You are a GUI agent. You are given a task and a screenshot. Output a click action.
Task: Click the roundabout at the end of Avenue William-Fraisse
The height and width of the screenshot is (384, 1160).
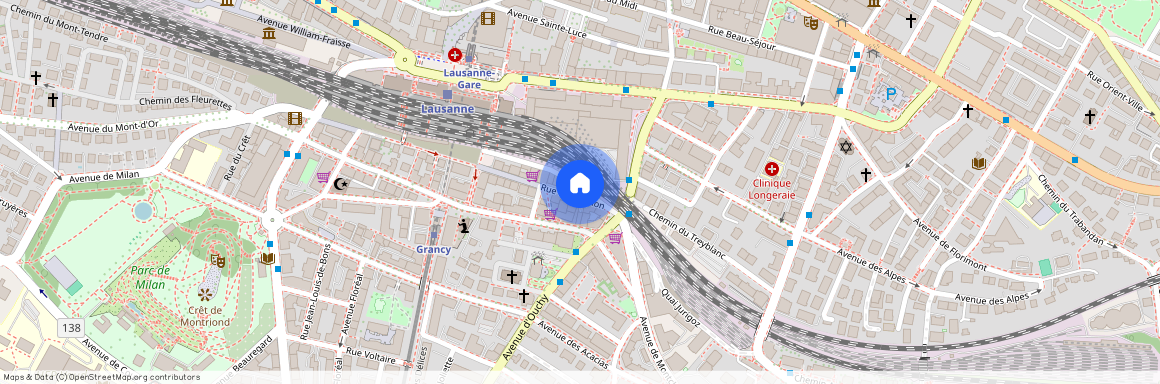[x=404, y=59]
